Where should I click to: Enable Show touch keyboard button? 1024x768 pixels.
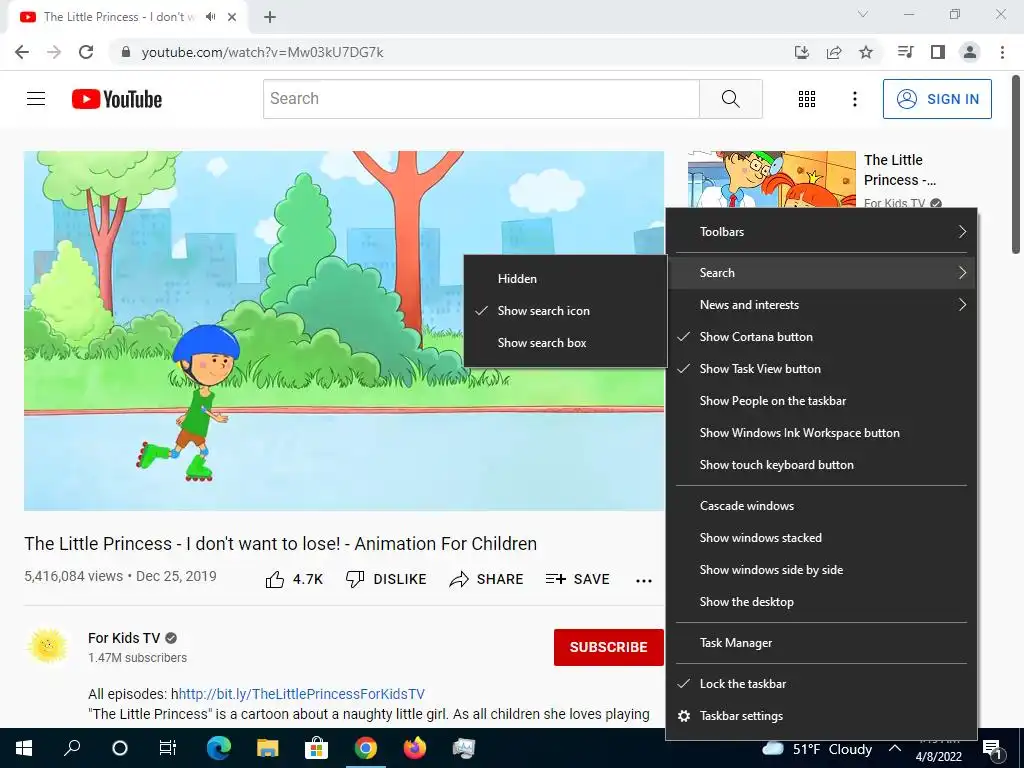pyautogui.click(x=821, y=465)
